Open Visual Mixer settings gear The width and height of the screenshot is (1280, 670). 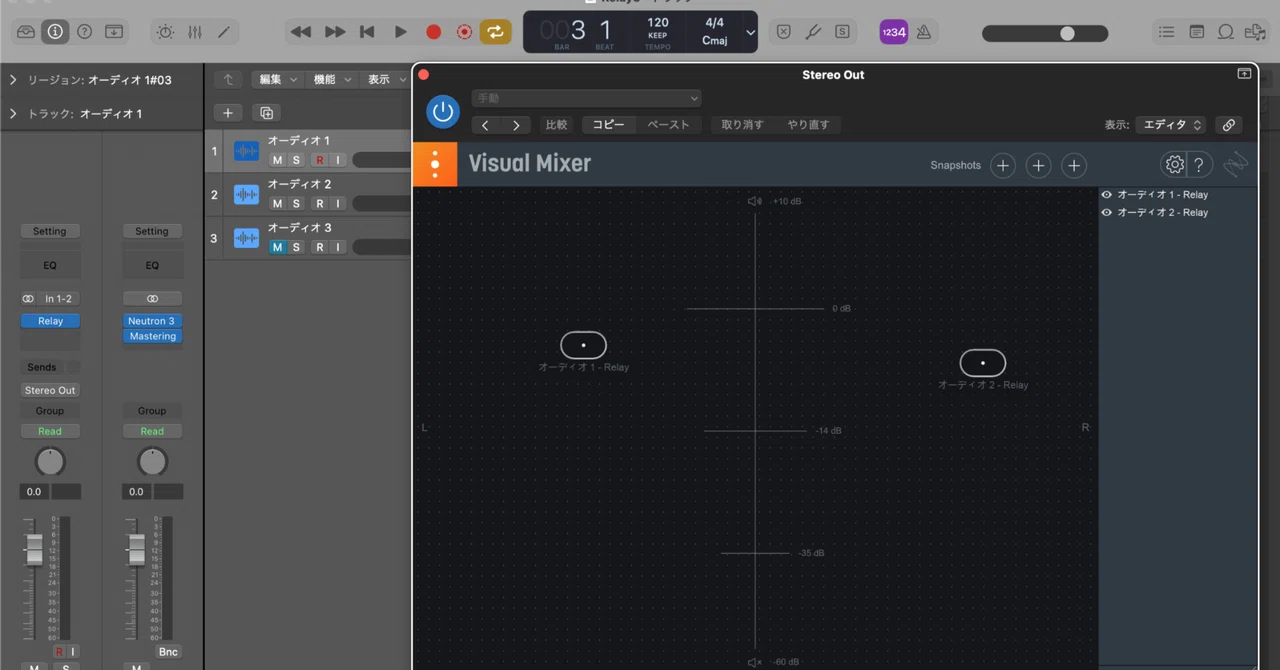click(x=1174, y=165)
